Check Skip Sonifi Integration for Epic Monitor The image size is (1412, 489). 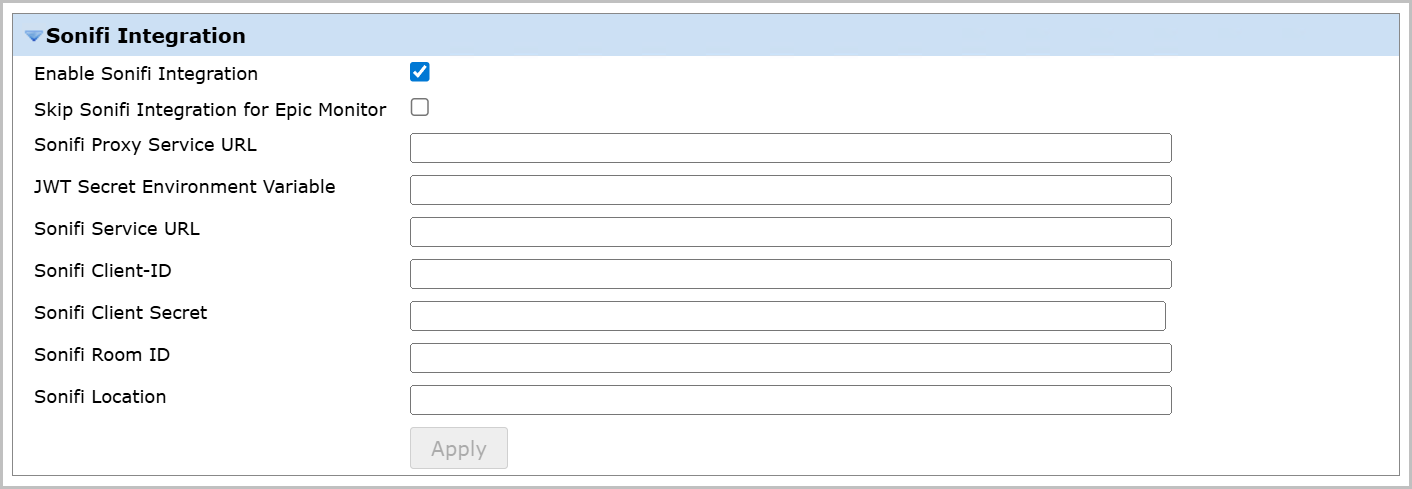(x=420, y=107)
